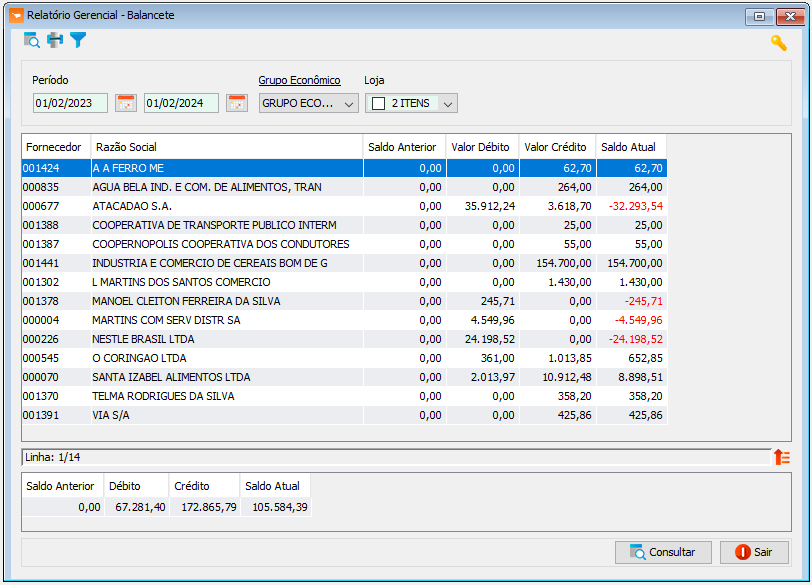This screenshot has height=585, width=812.
Task: Select the ATACADAO S.A. row
Action: tap(344, 206)
